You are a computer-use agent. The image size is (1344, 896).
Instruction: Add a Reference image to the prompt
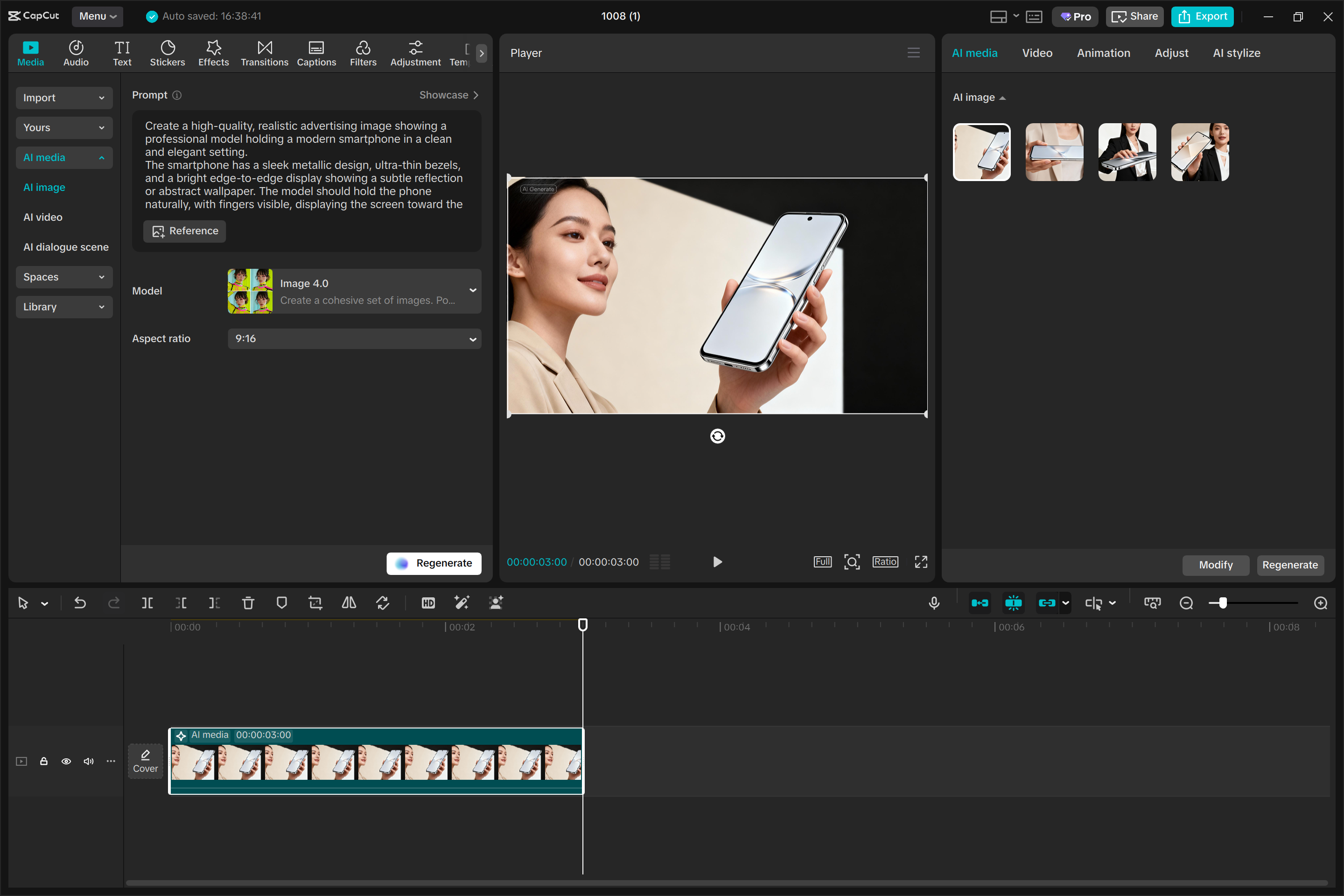[185, 231]
